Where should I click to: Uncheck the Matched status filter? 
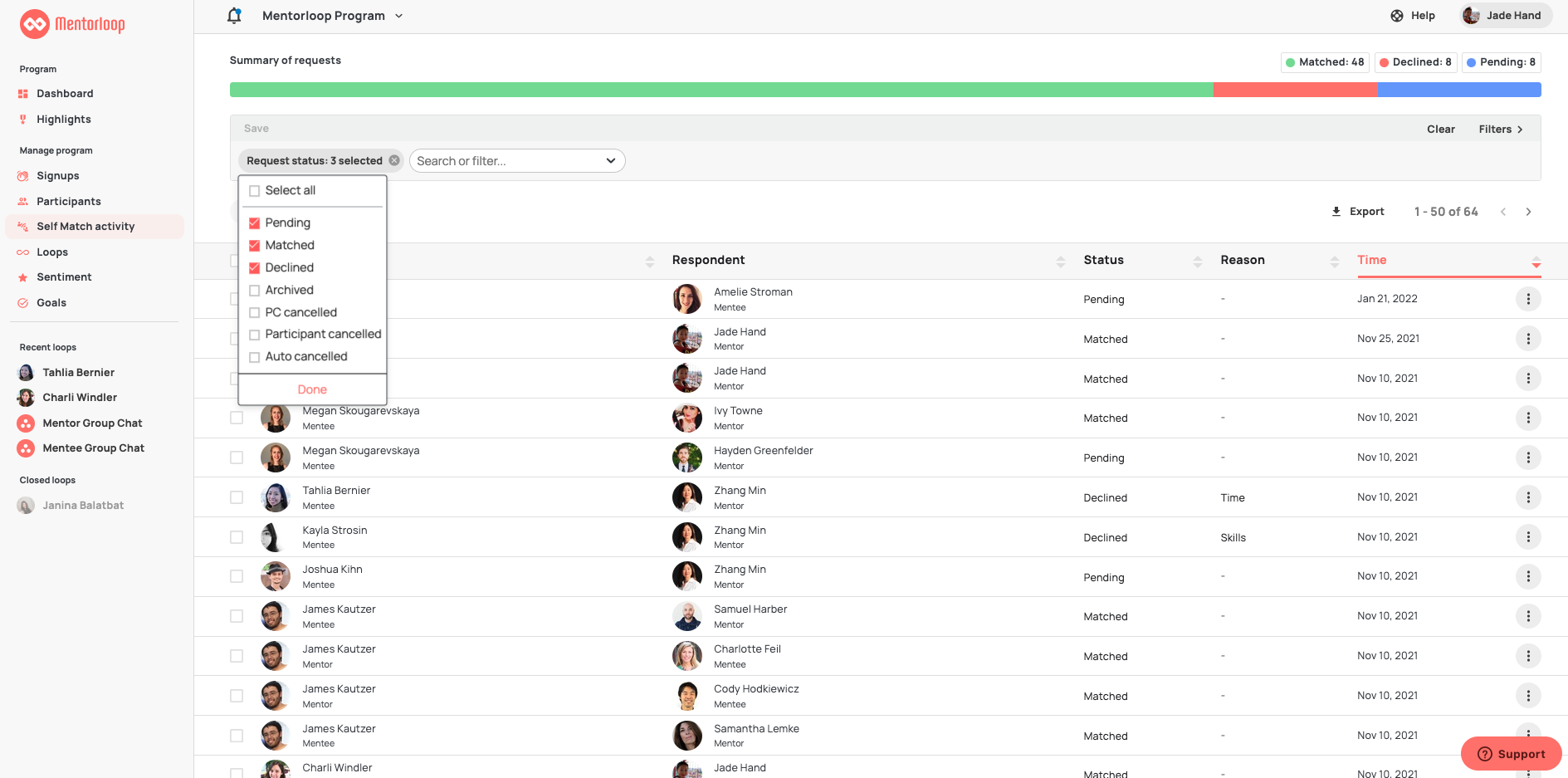255,246
